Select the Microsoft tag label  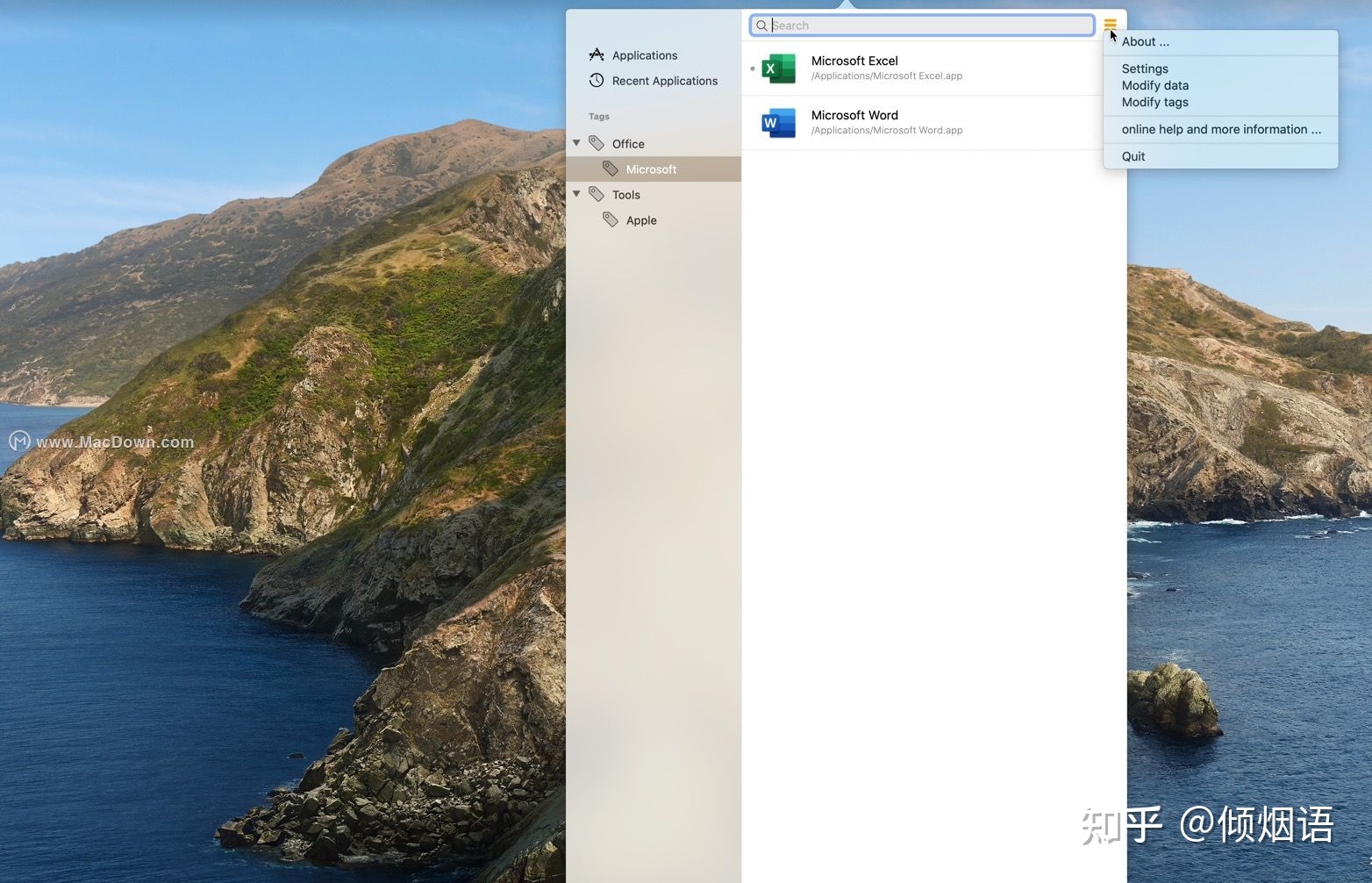651,169
